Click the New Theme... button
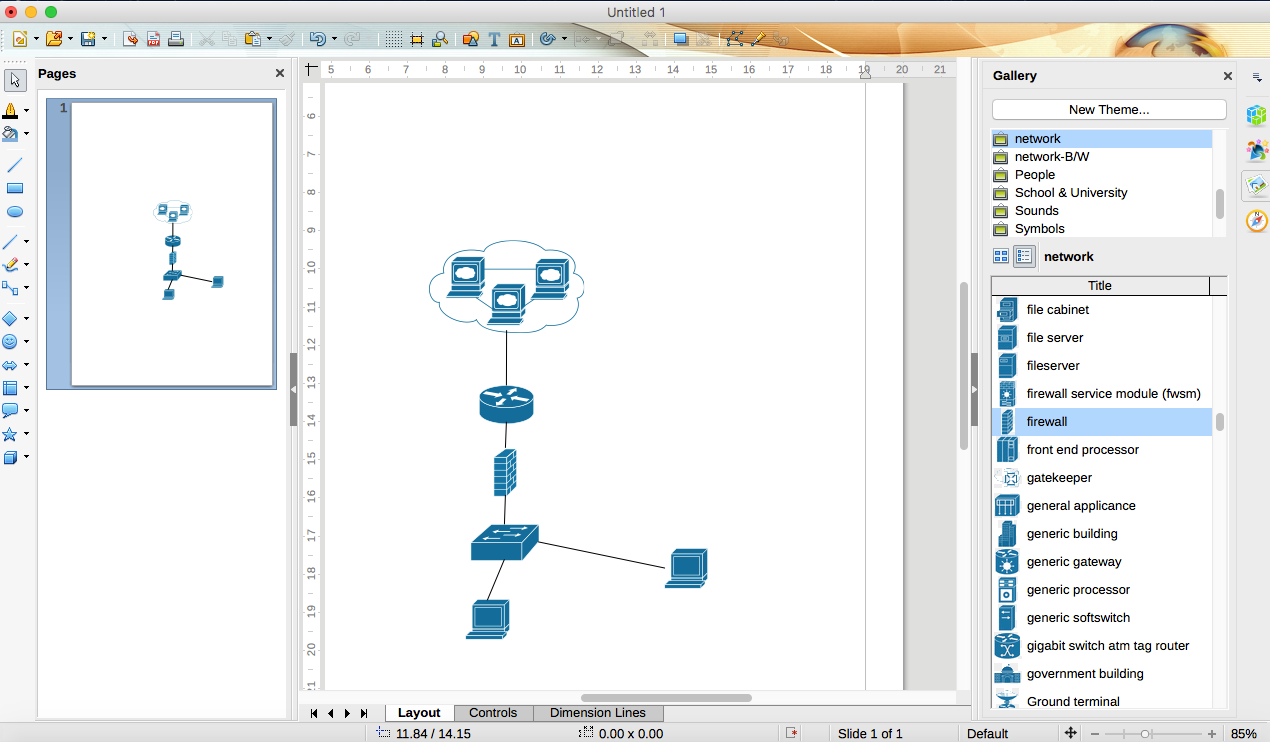The width and height of the screenshot is (1270, 742). click(1109, 110)
